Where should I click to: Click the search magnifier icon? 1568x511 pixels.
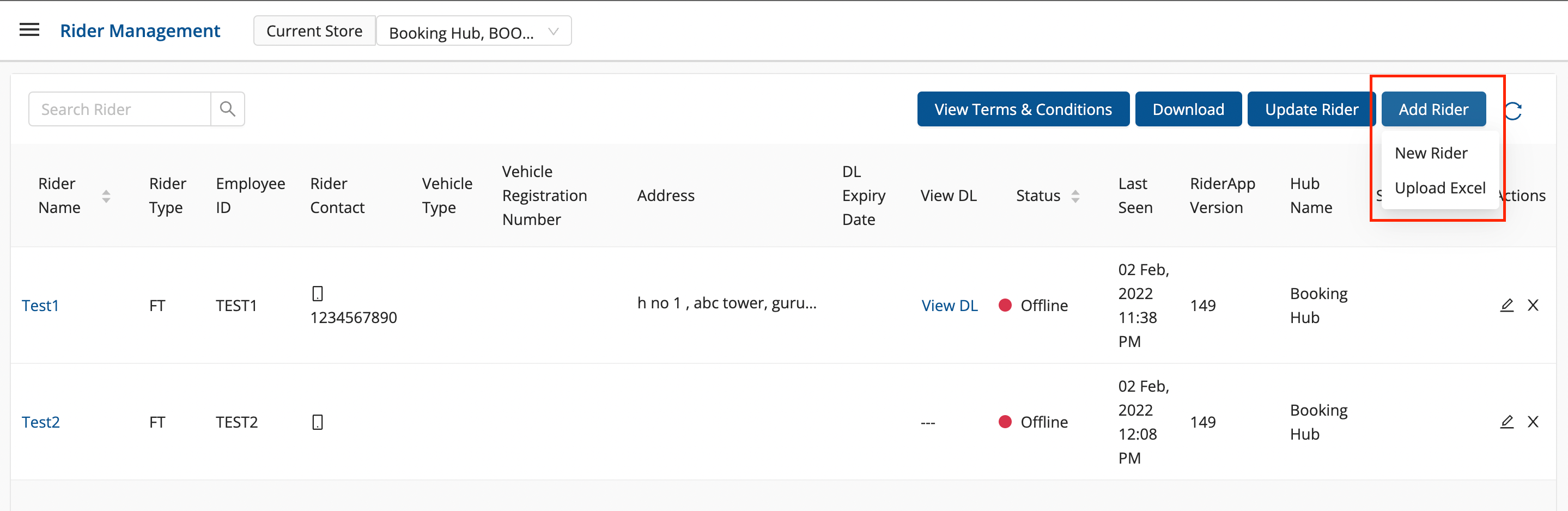pyautogui.click(x=228, y=109)
